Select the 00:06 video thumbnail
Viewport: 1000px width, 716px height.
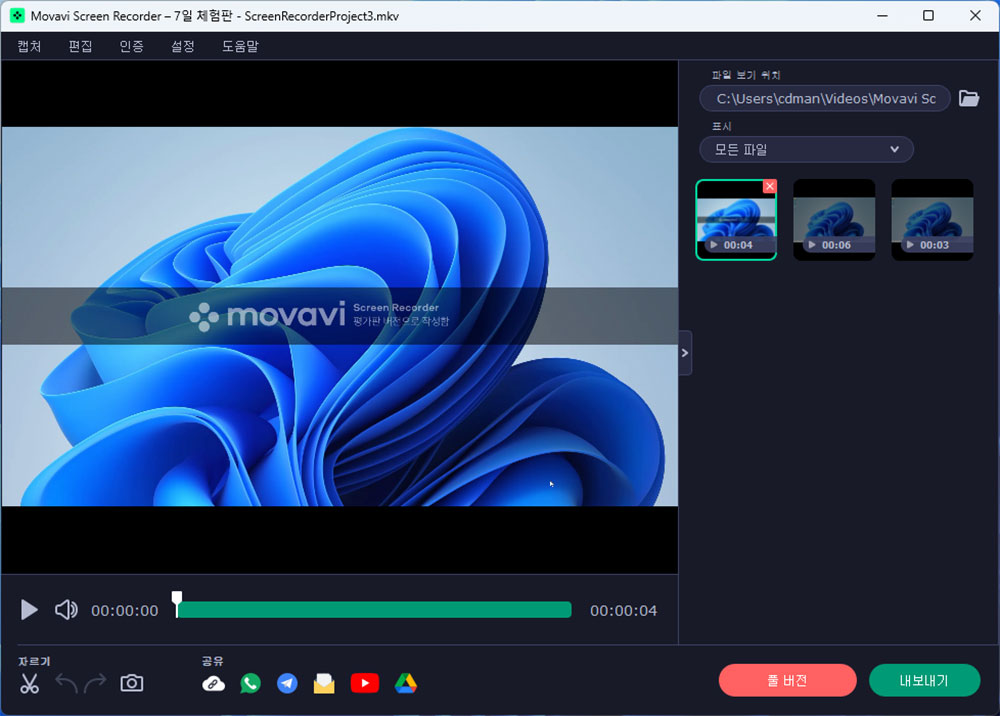click(834, 219)
